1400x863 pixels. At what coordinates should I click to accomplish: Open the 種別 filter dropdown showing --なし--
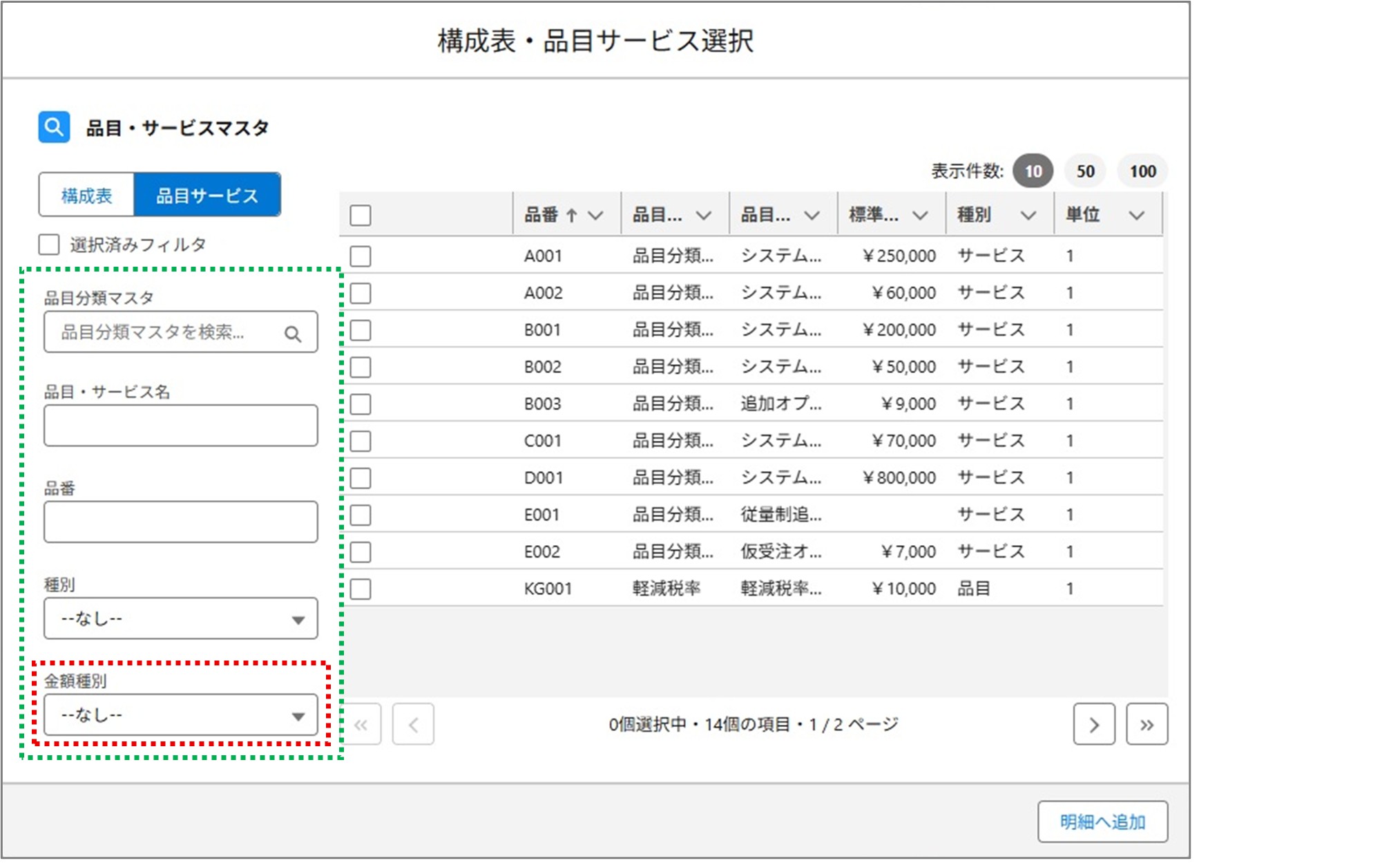180,618
